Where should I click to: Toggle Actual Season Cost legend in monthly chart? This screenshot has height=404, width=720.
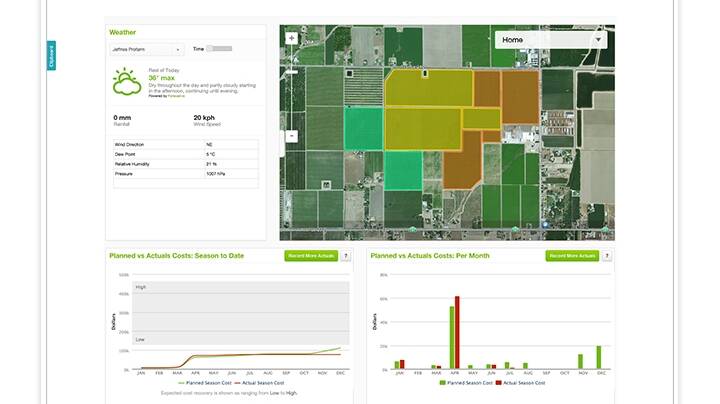522,382
